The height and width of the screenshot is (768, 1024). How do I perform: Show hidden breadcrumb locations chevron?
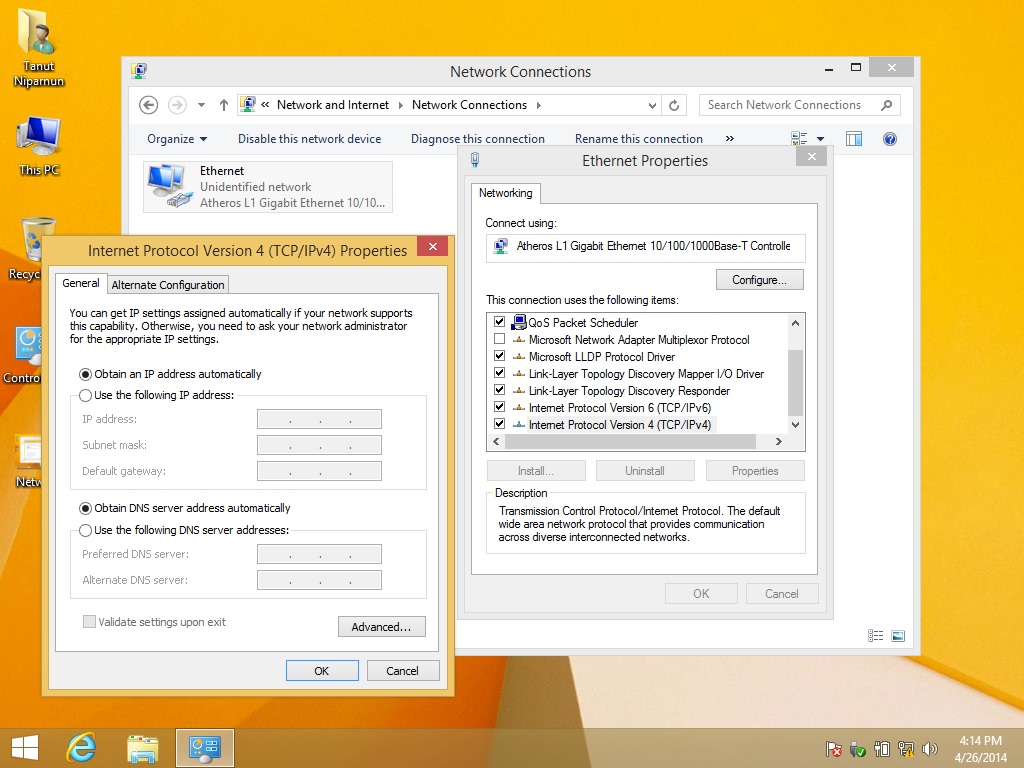pyautogui.click(x=265, y=104)
